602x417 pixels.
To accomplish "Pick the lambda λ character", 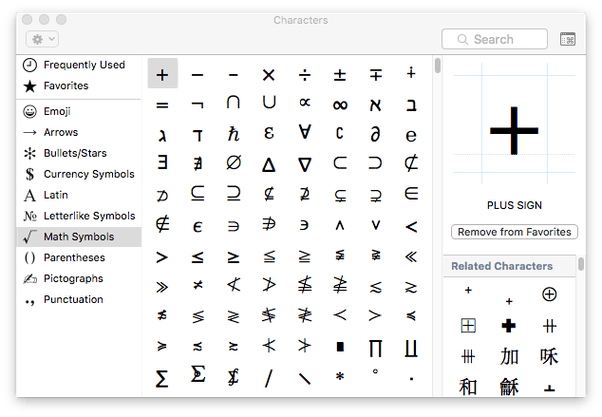I will point(162,135).
